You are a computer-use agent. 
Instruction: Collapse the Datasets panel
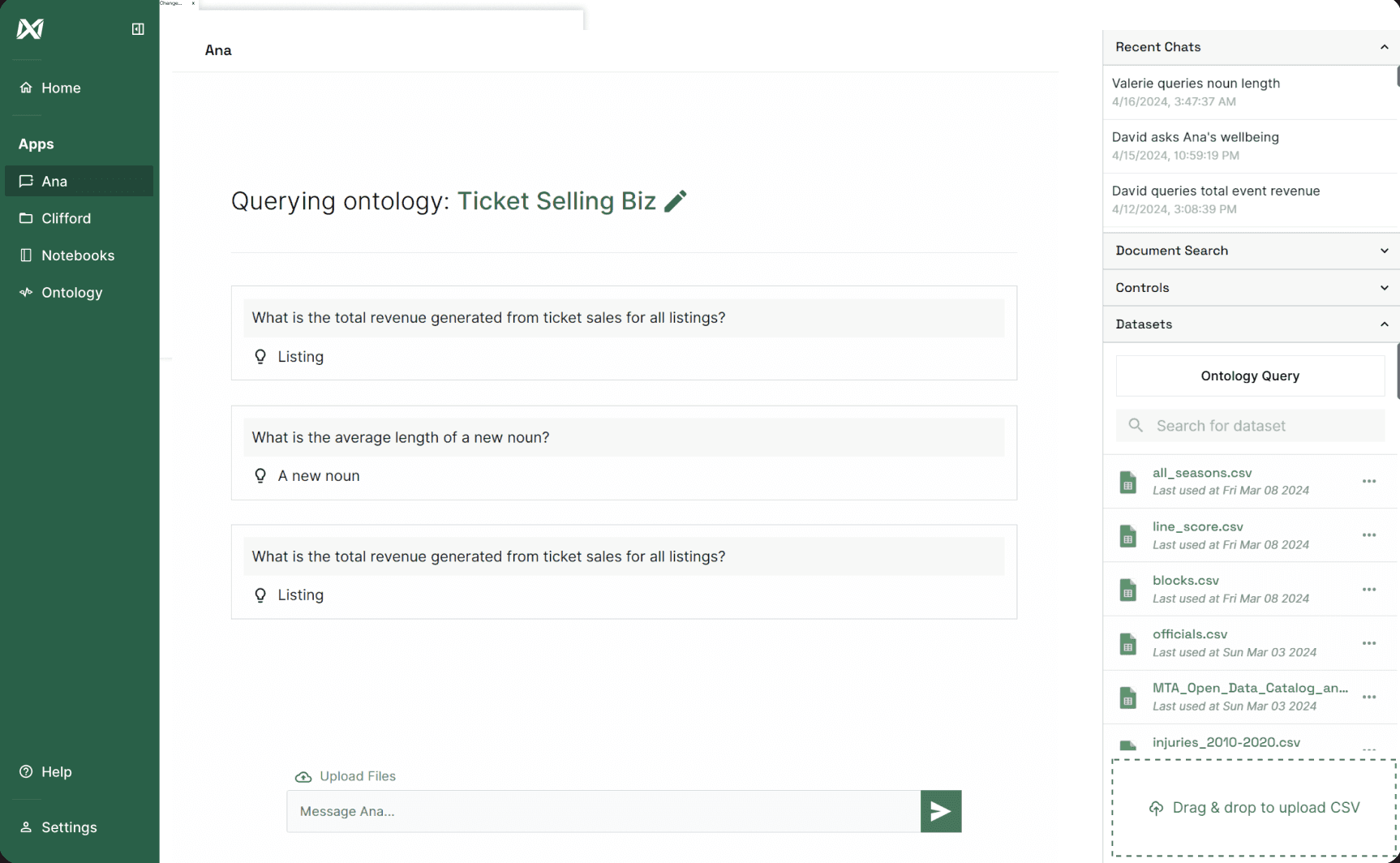pyautogui.click(x=1384, y=324)
